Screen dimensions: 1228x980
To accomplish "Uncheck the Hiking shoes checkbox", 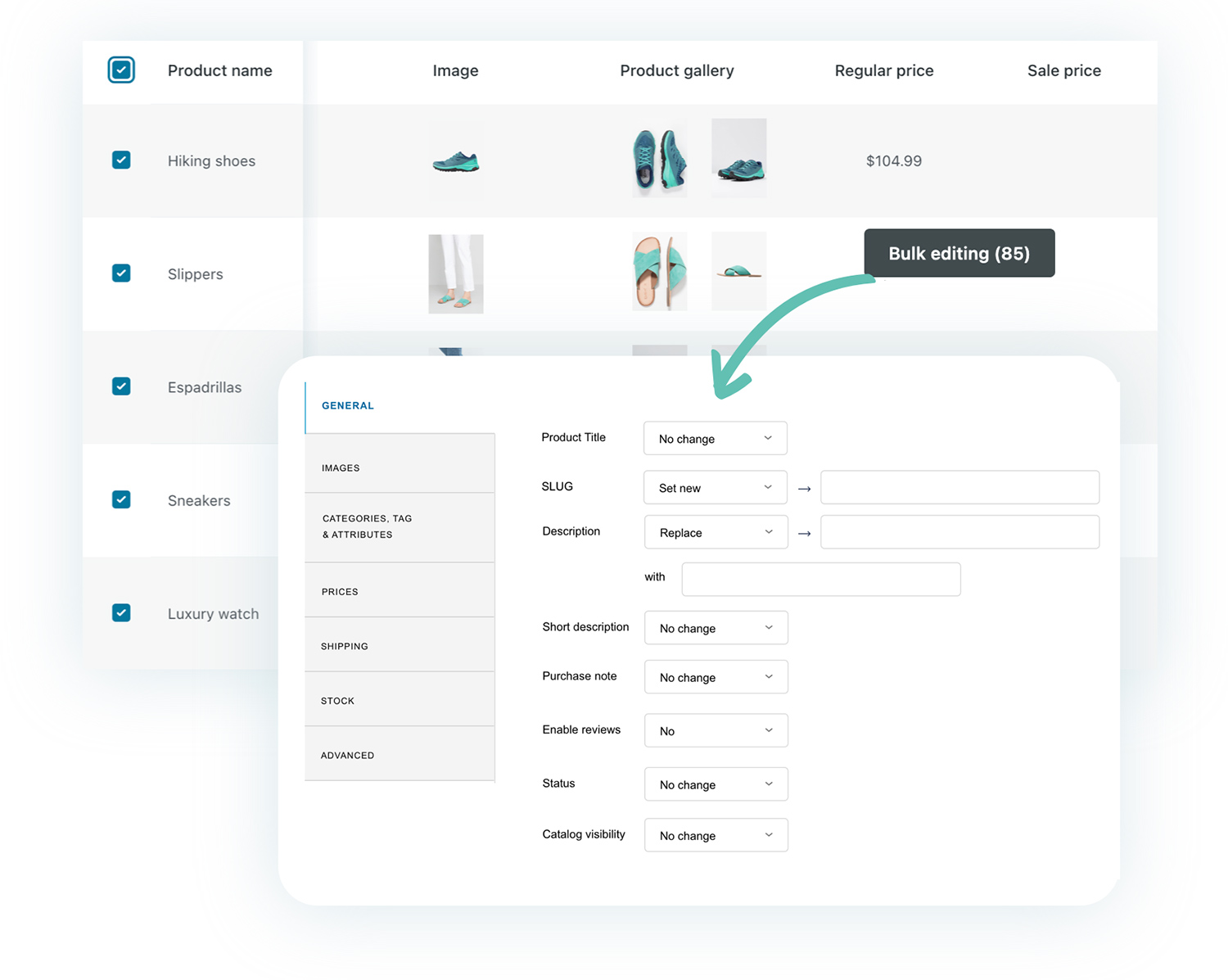I will (121, 160).
